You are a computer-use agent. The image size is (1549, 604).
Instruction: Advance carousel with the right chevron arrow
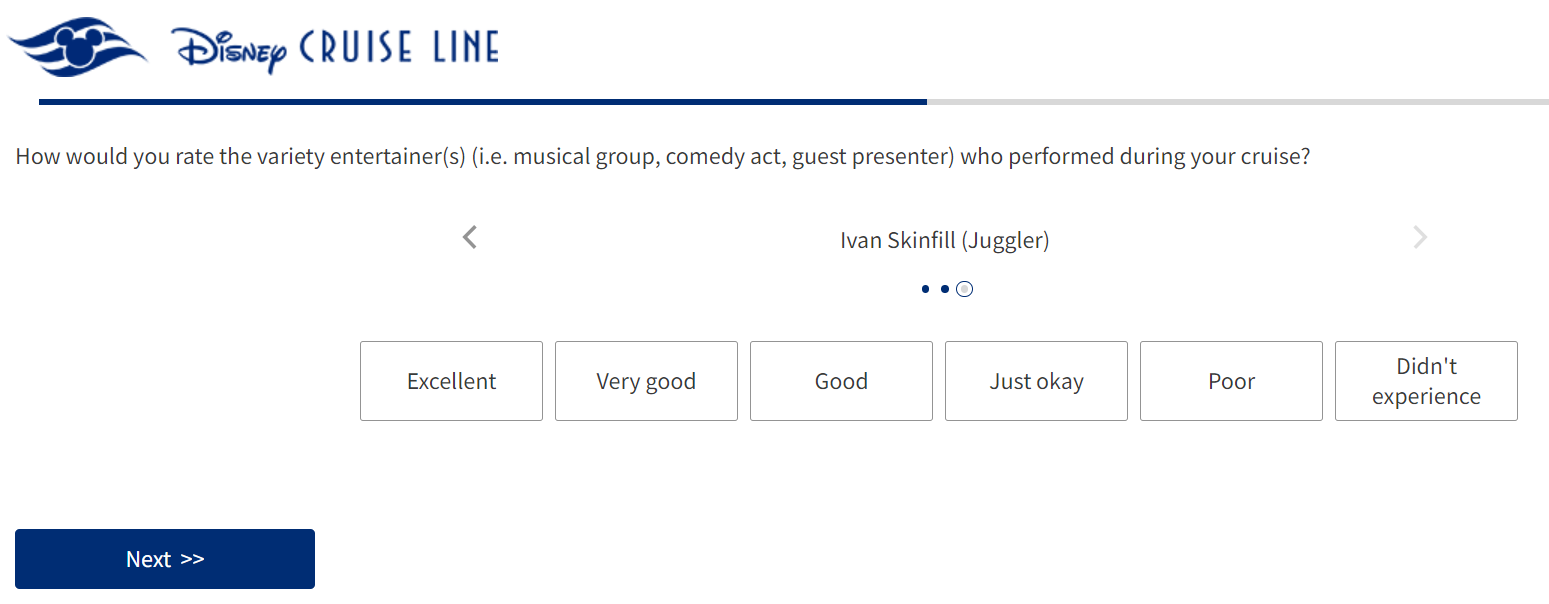1420,238
